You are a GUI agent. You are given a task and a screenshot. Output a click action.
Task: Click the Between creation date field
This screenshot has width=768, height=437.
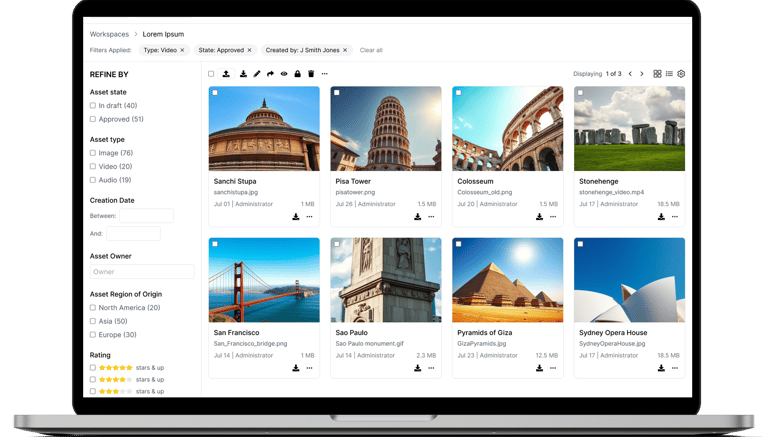tap(146, 216)
